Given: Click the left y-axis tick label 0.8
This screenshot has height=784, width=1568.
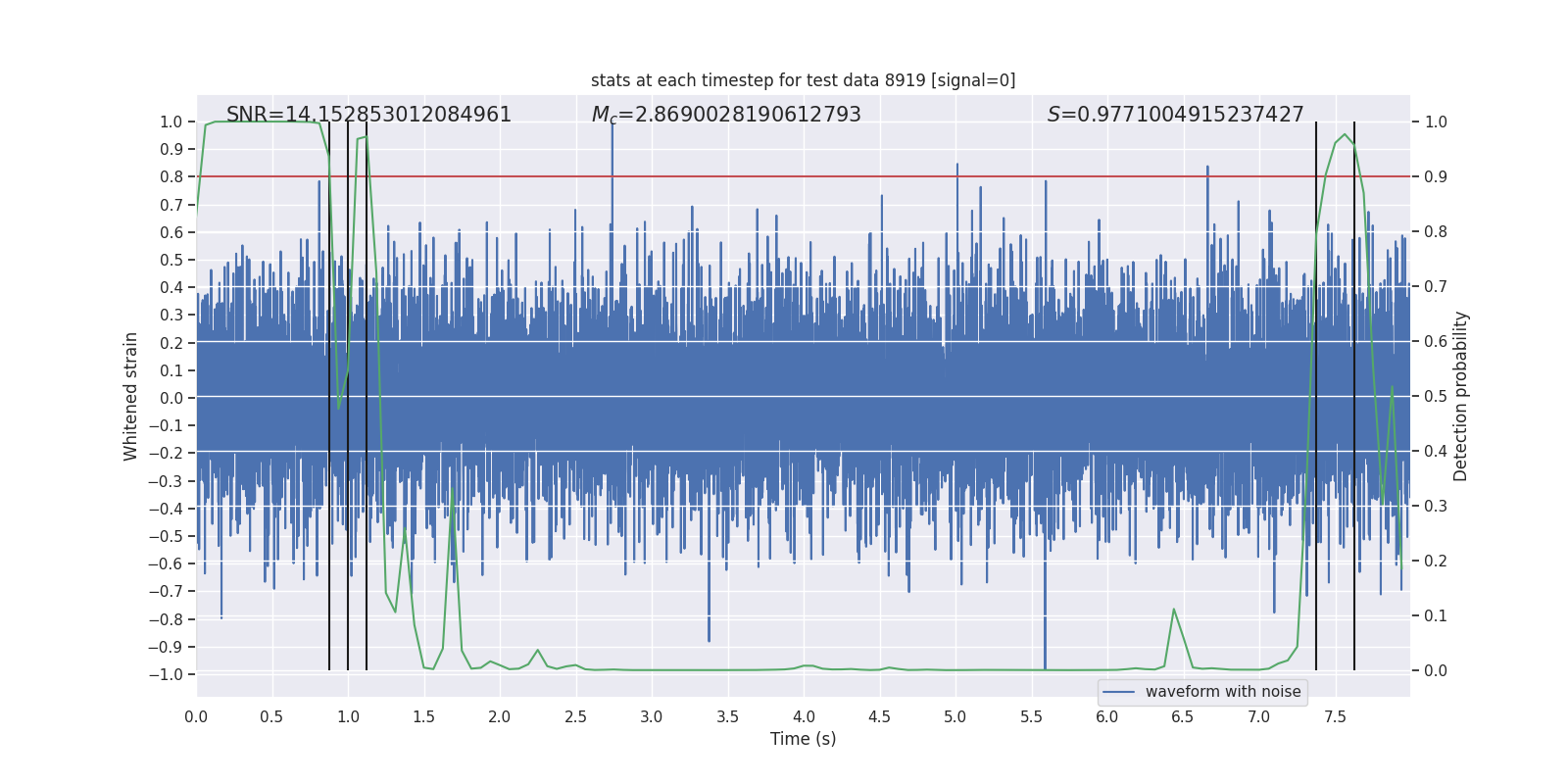Looking at the screenshot, I should point(171,176).
